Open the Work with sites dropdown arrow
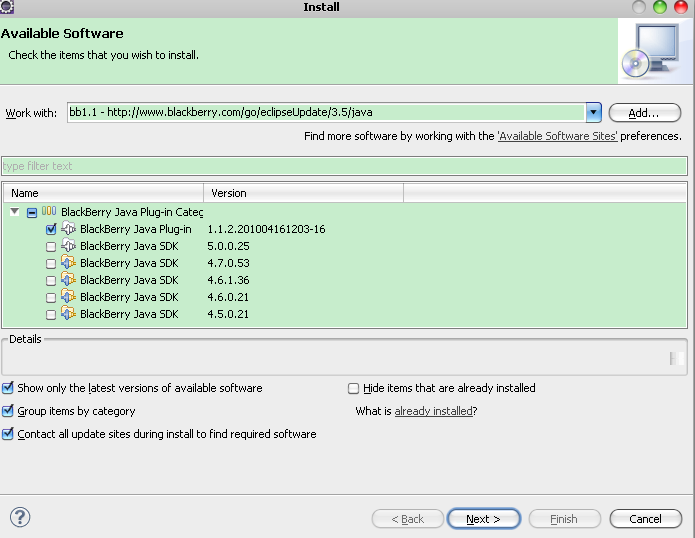695x538 pixels. click(593, 113)
